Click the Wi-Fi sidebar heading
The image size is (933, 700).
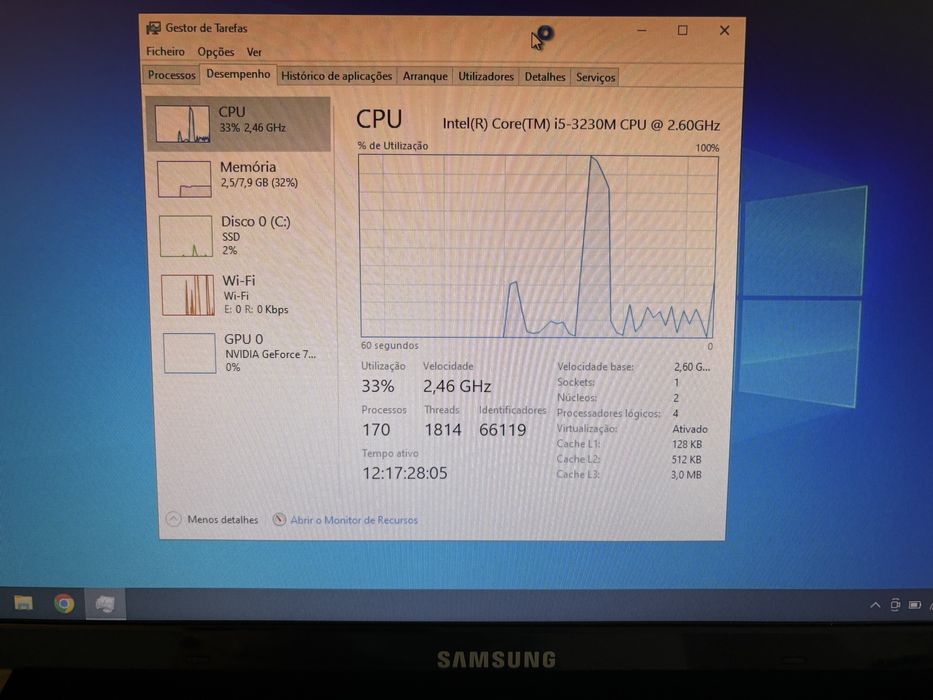239,280
